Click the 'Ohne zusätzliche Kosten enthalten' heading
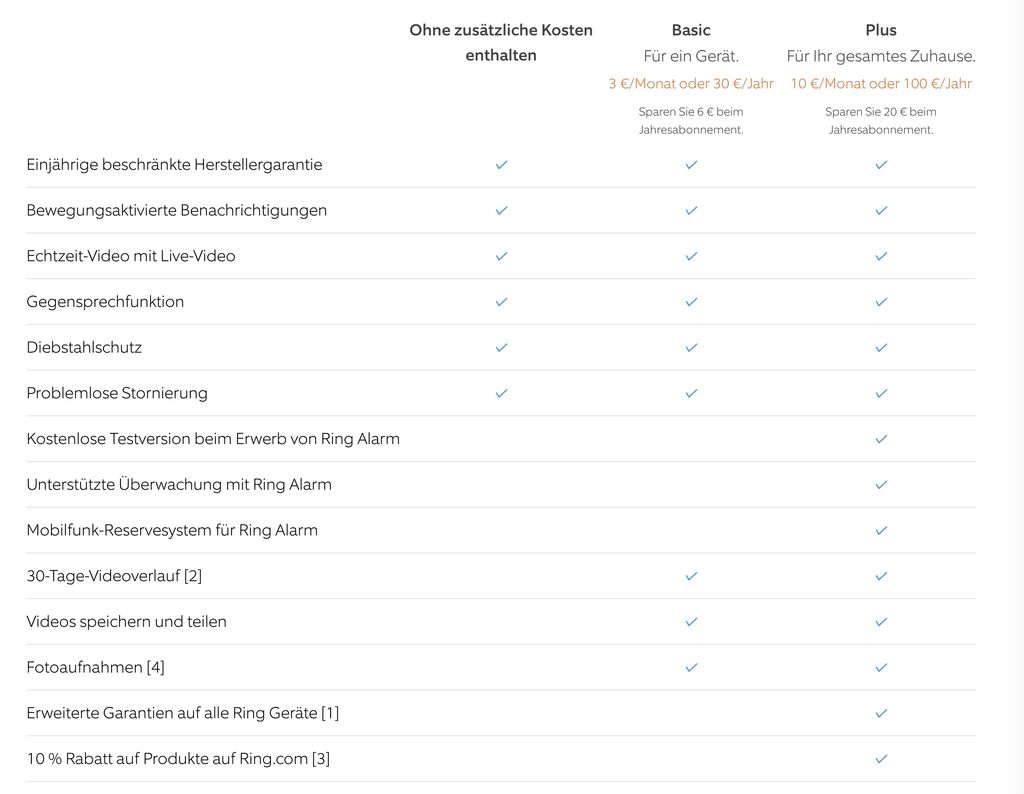 [501, 42]
